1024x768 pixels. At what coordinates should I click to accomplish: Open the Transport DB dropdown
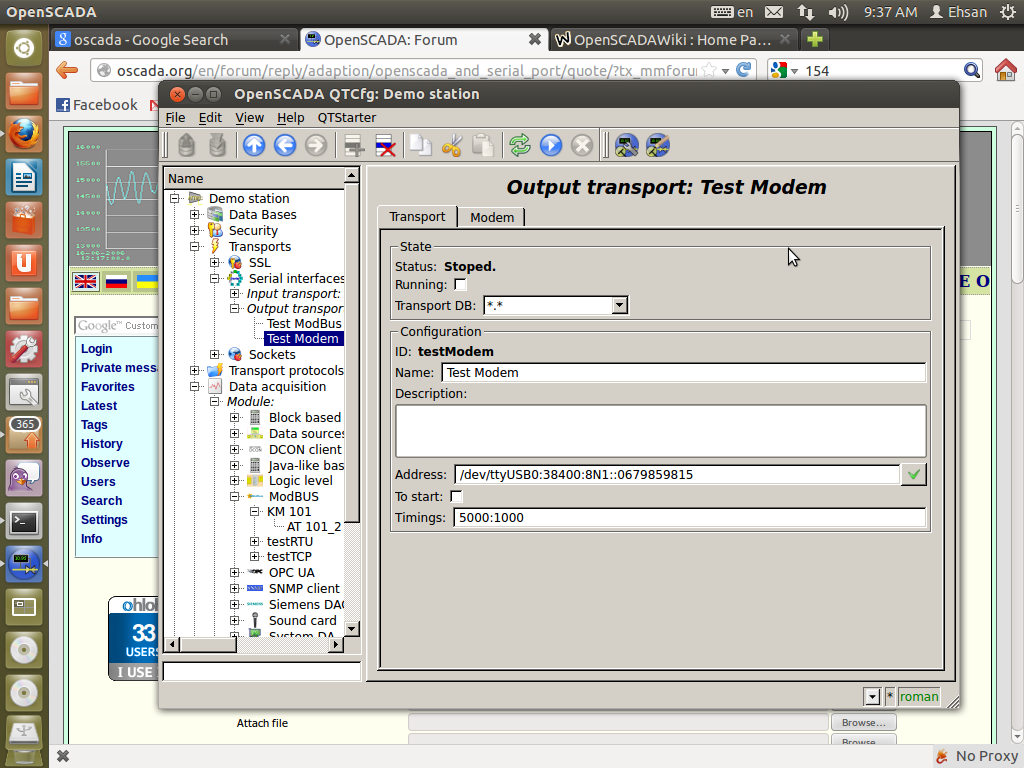click(619, 305)
